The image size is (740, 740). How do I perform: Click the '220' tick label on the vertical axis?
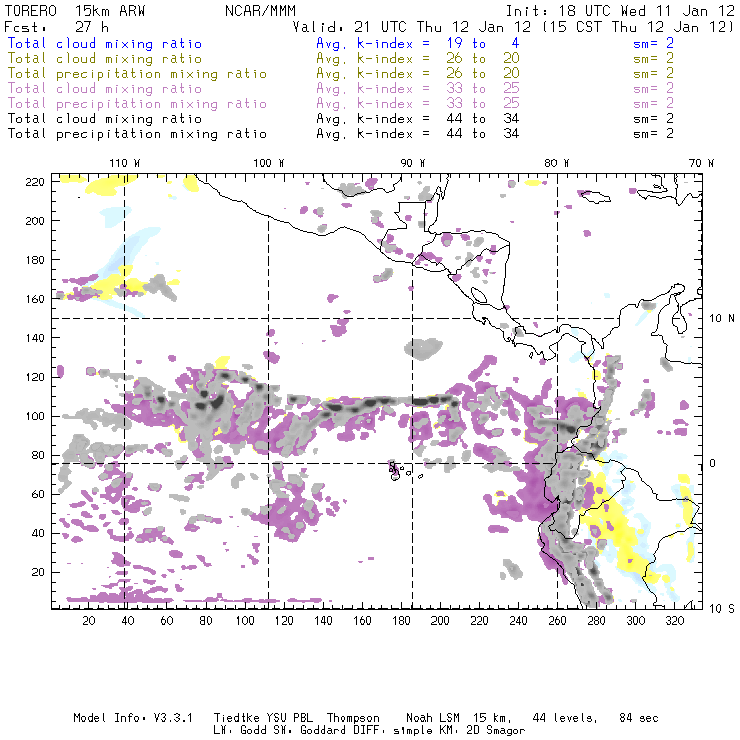click(x=35, y=182)
